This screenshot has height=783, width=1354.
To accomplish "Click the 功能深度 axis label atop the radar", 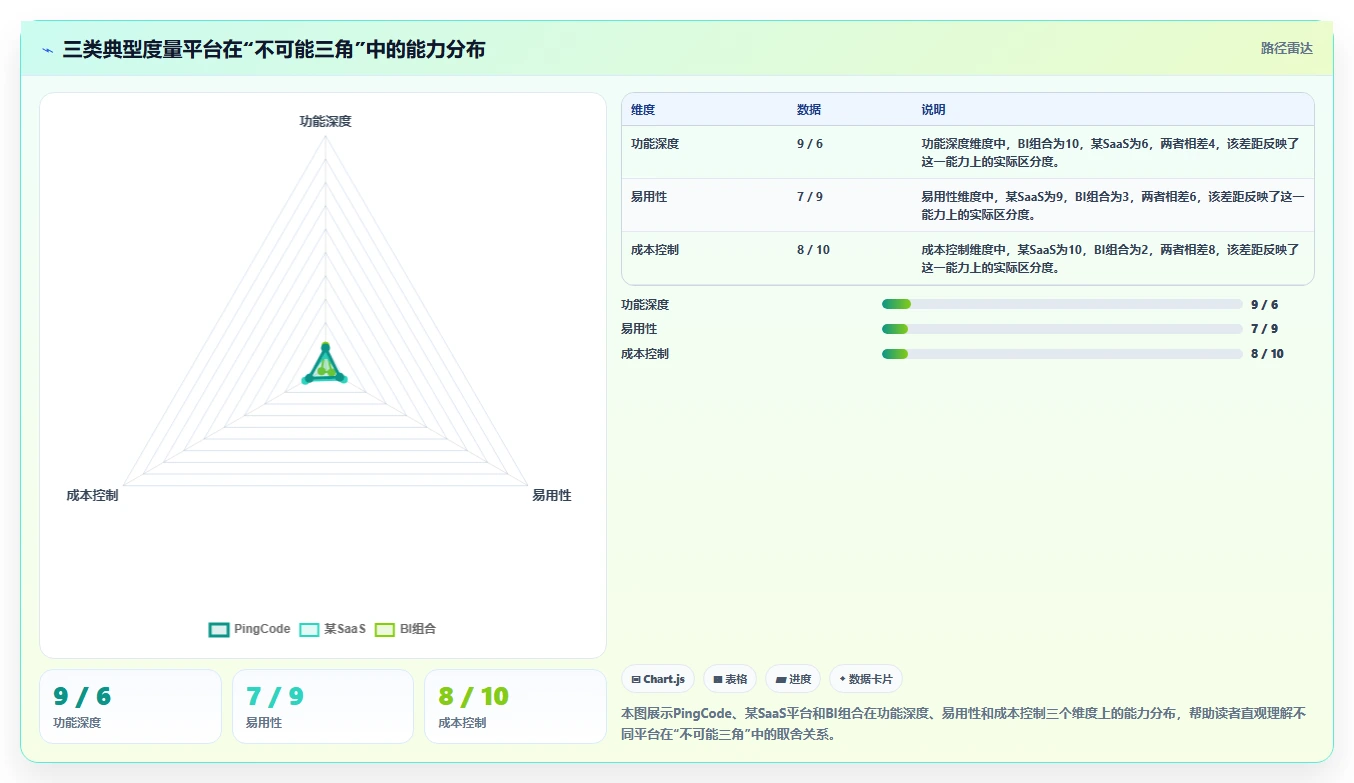I will [326, 121].
